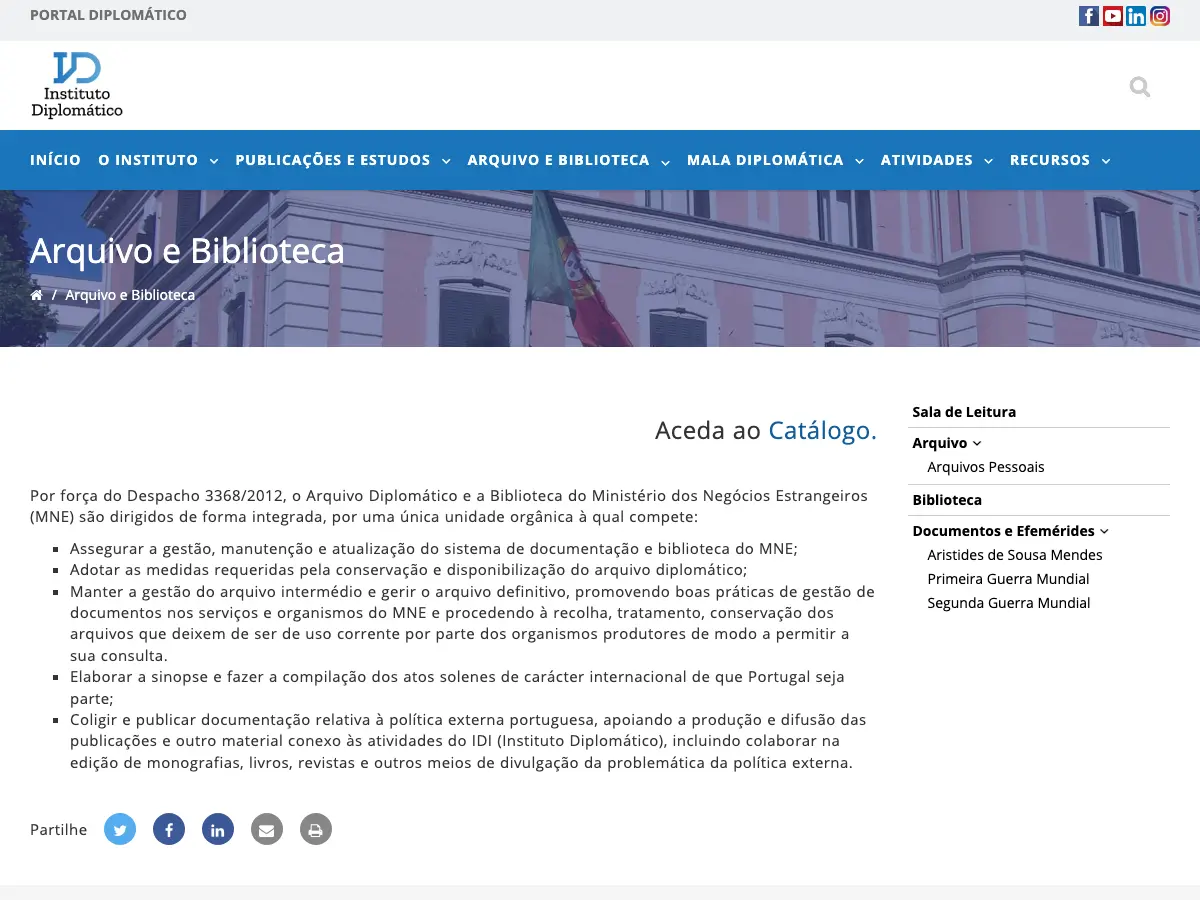This screenshot has width=1200, height=900.
Task: Open the O Instituto menu
Action: point(148,160)
